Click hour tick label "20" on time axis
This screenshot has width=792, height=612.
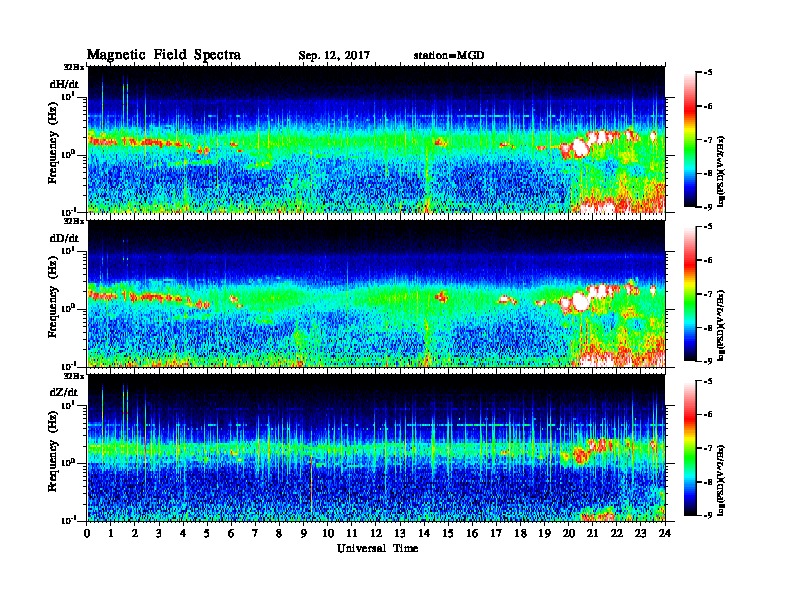(x=568, y=533)
